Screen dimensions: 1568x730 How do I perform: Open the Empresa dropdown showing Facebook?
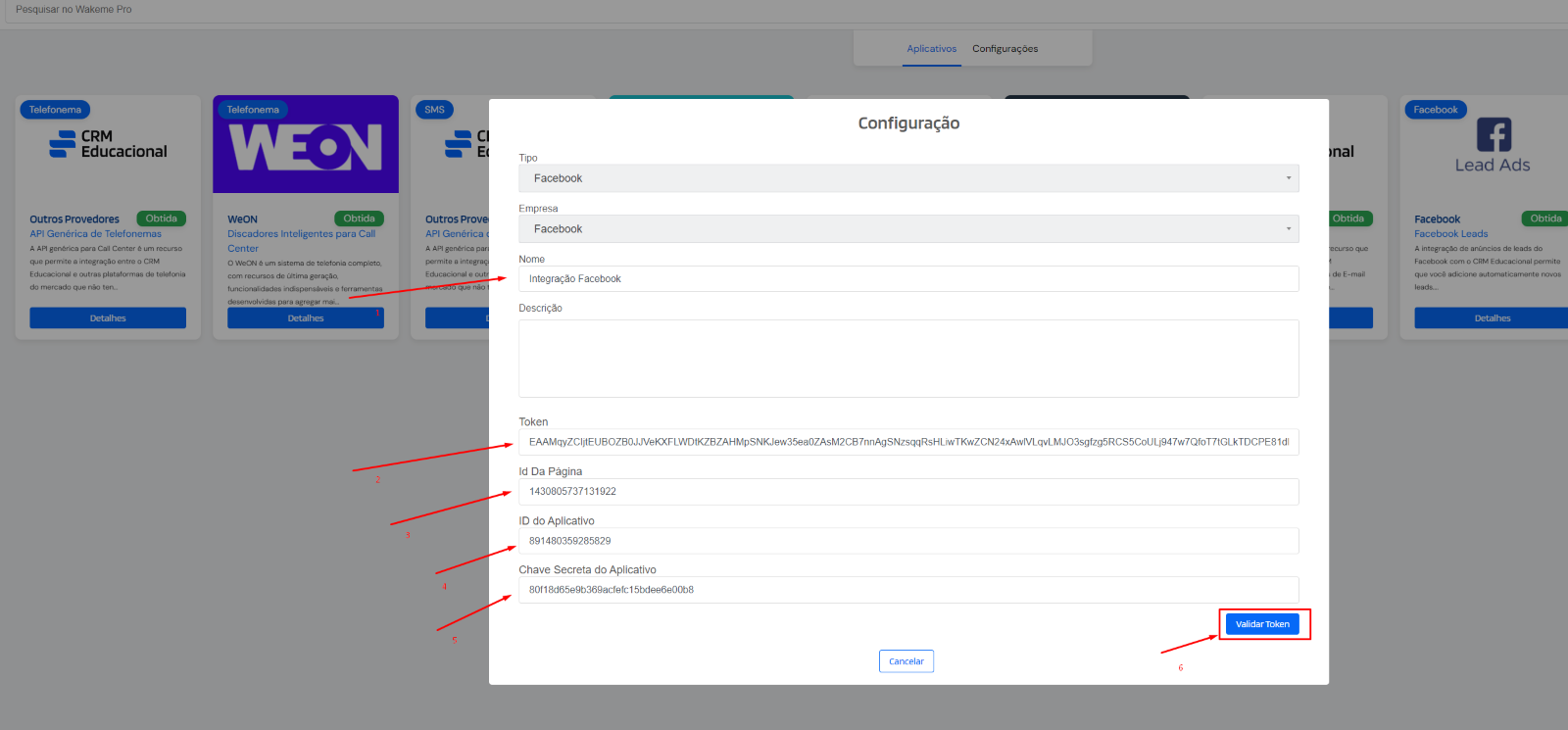tap(908, 229)
